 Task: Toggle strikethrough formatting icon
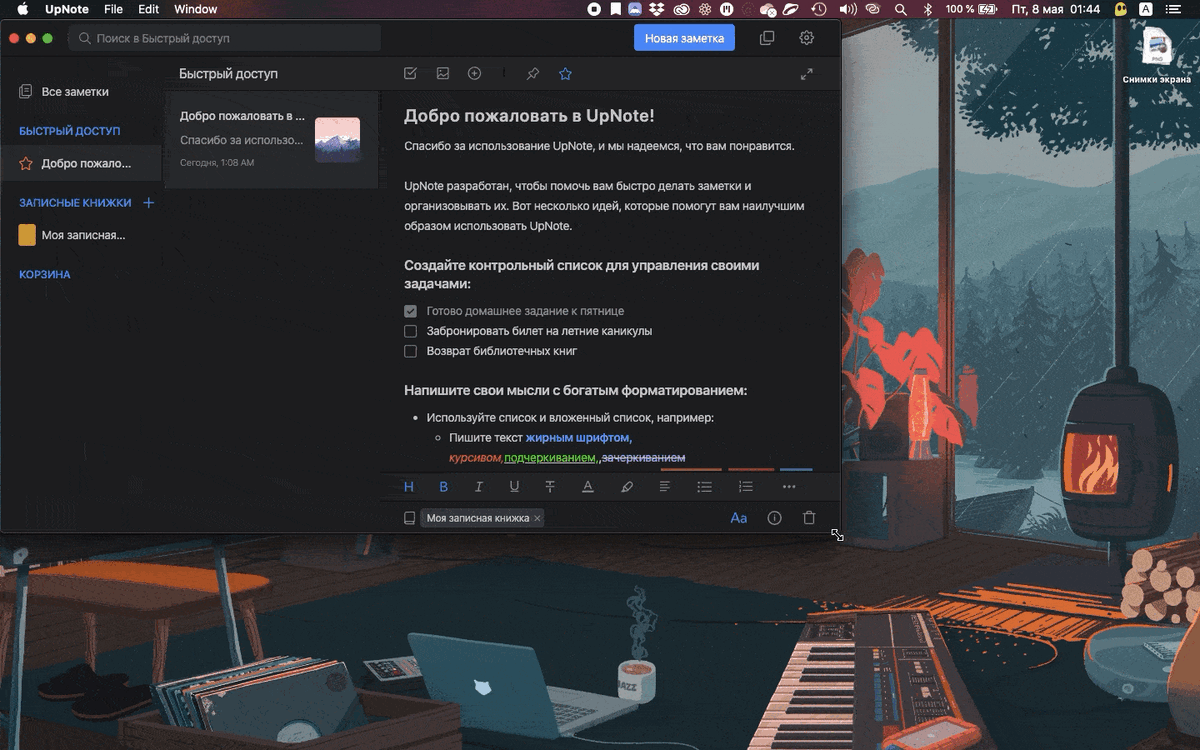[x=550, y=487]
